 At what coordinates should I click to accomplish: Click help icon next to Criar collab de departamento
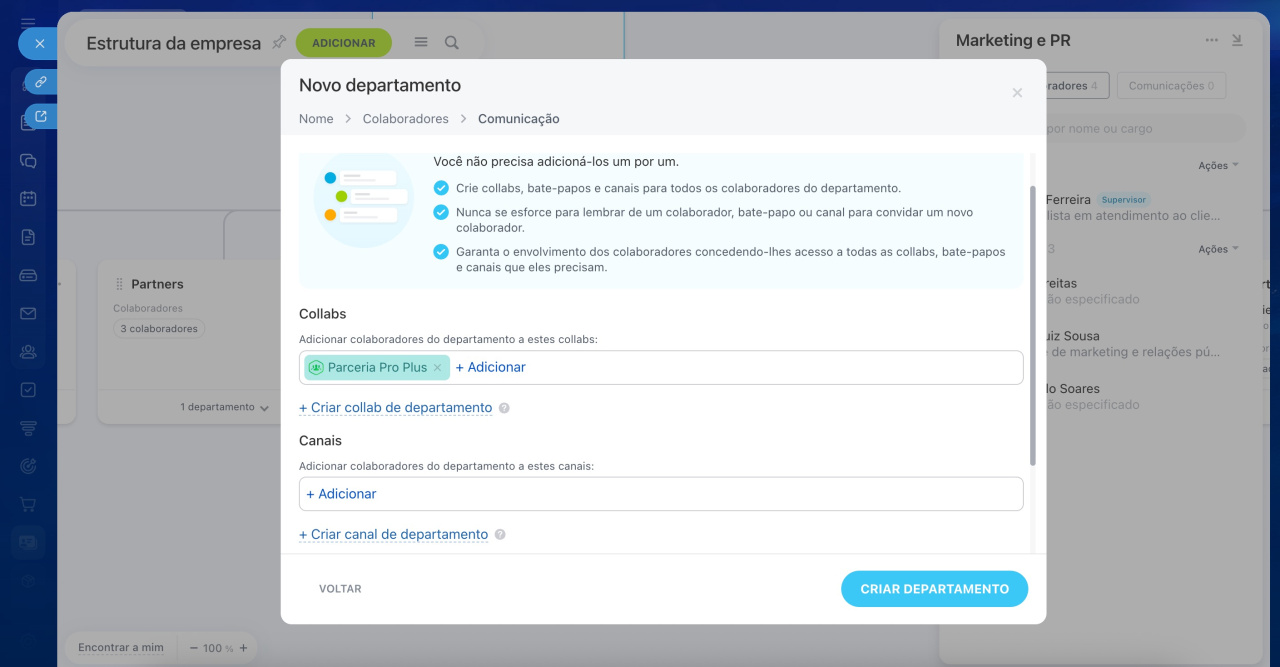504,408
